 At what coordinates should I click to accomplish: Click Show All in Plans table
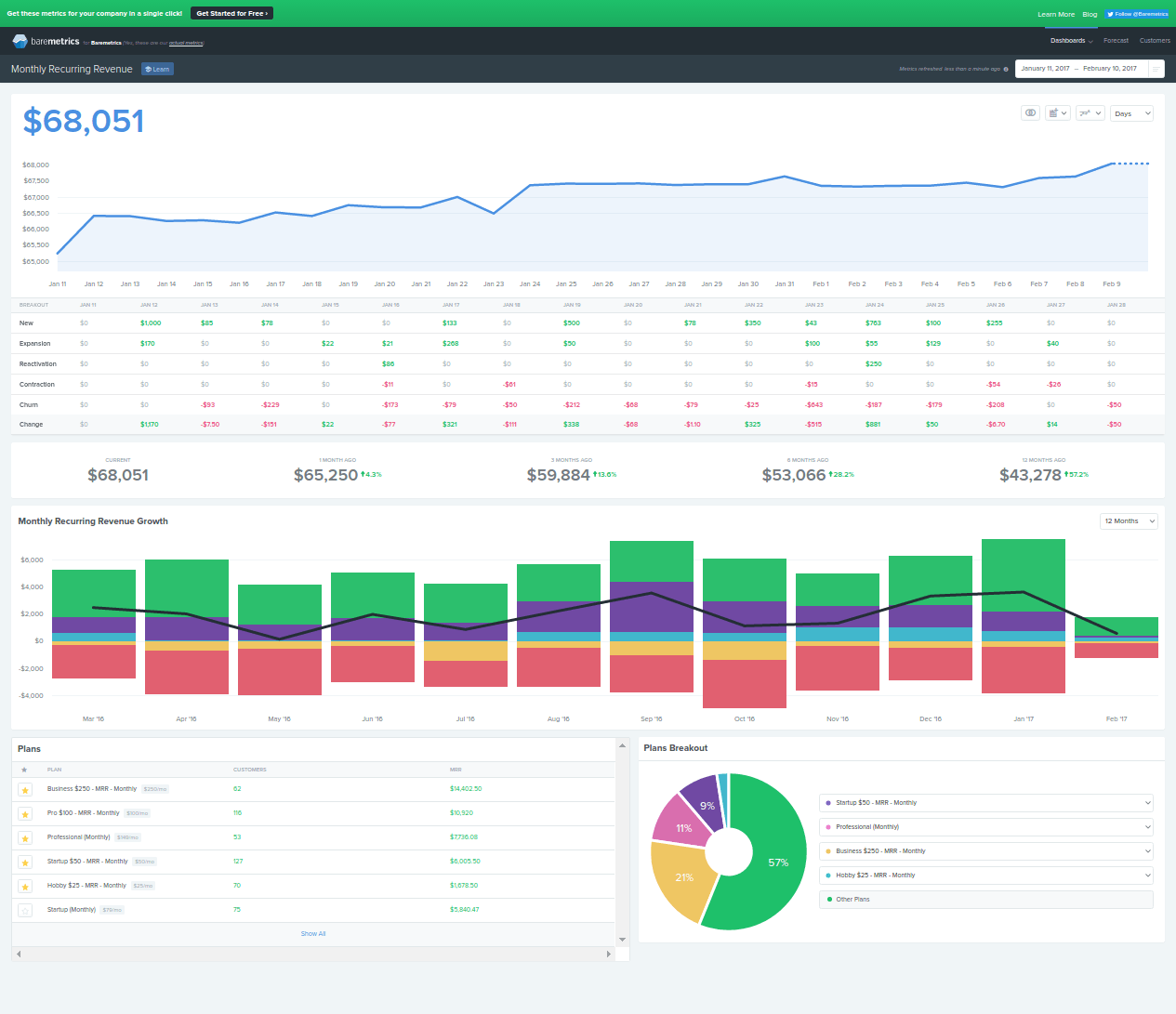click(313, 934)
